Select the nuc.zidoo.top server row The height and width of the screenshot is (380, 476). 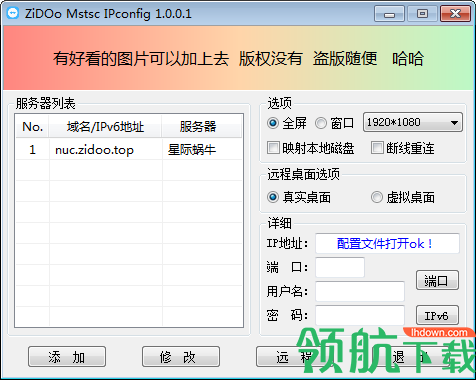tap(129, 150)
